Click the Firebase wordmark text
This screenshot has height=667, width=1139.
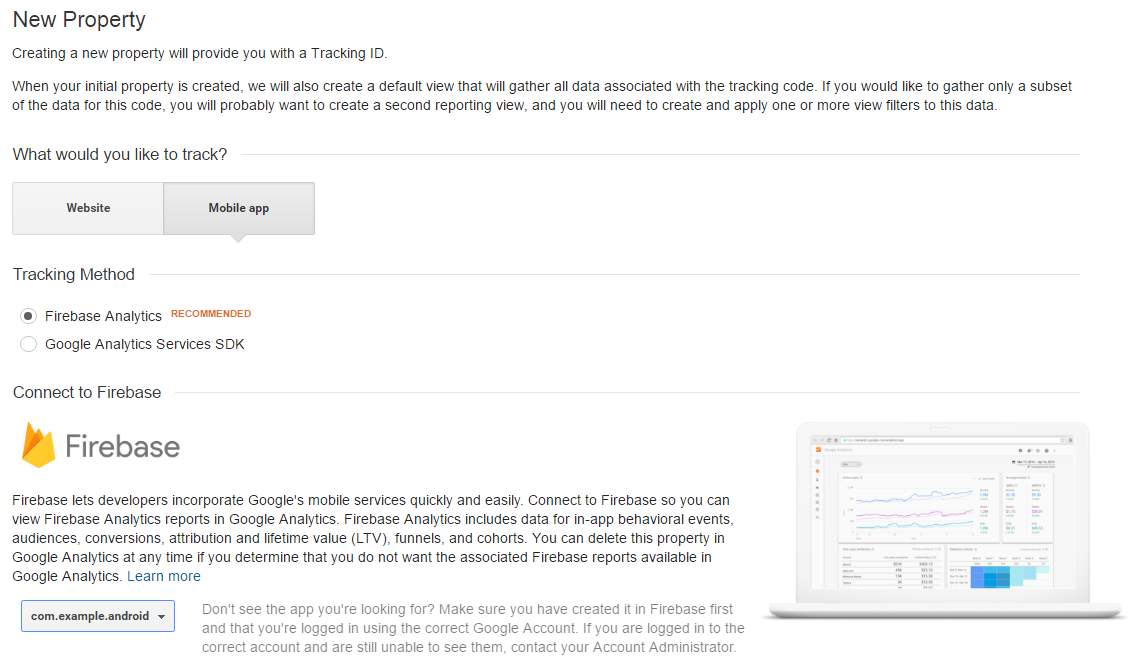click(x=123, y=446)
